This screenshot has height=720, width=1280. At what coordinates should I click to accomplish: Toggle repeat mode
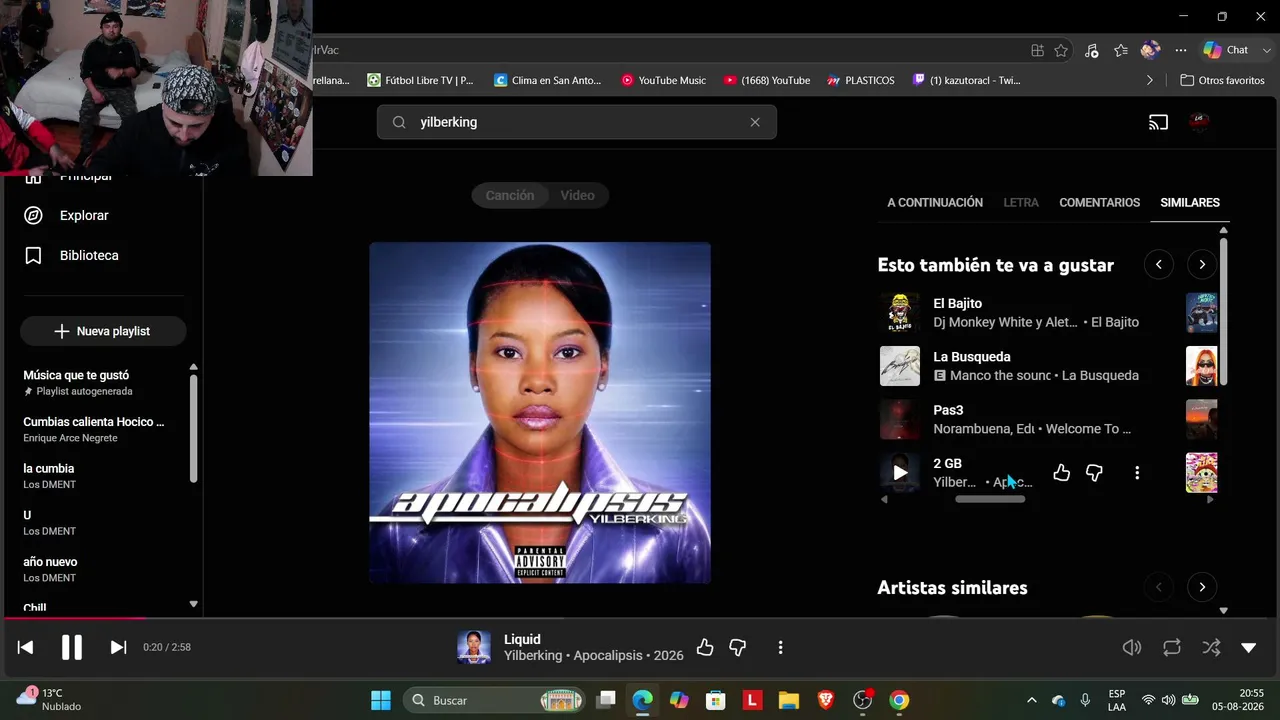point(1172,647)
